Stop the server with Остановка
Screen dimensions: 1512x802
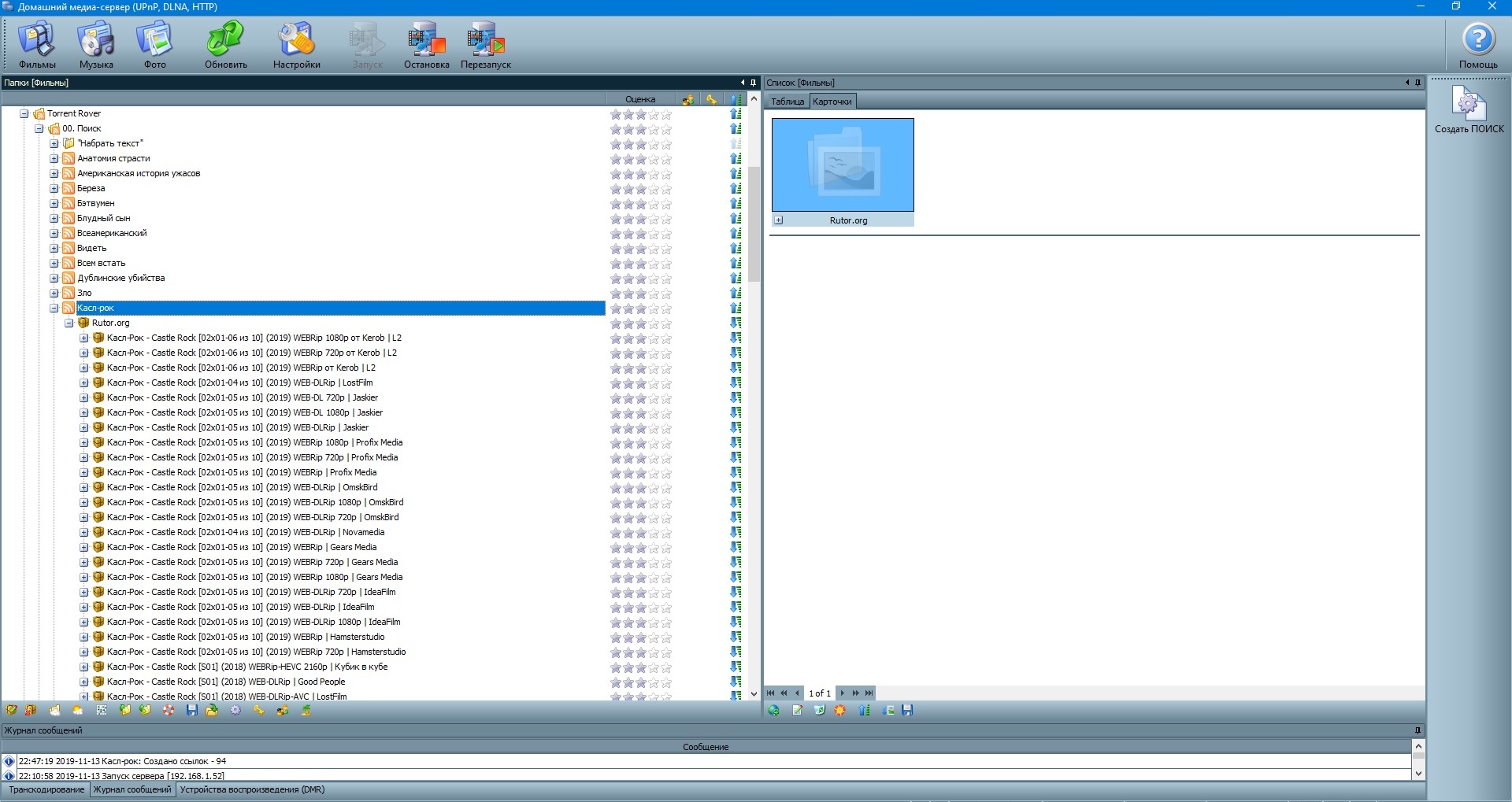tap(426, 45)
